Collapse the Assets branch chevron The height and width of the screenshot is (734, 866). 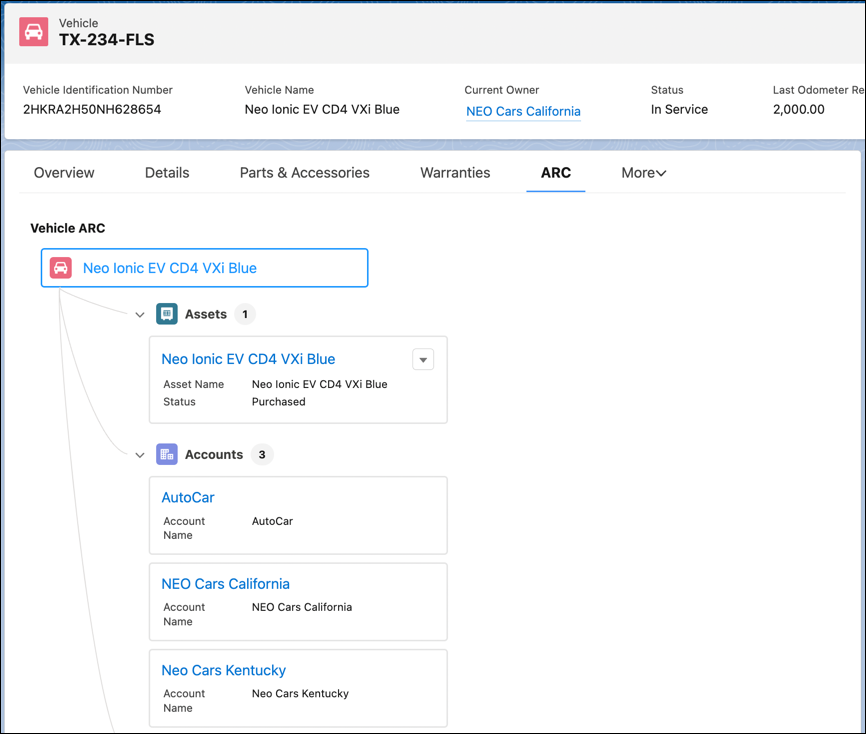[x=140, y=313]
